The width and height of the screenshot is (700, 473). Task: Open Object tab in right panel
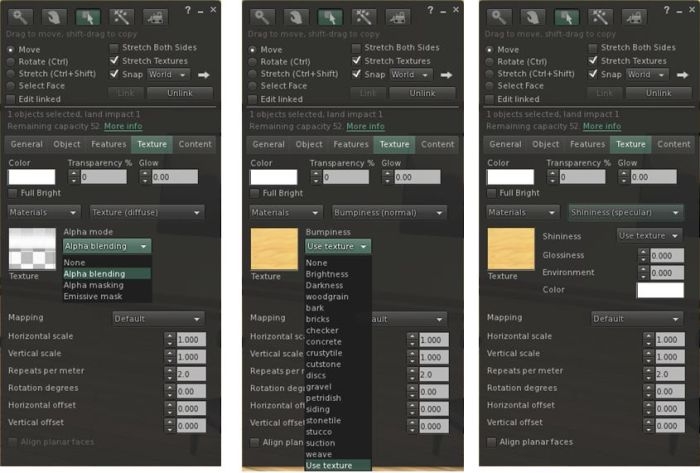coord(545,144)
